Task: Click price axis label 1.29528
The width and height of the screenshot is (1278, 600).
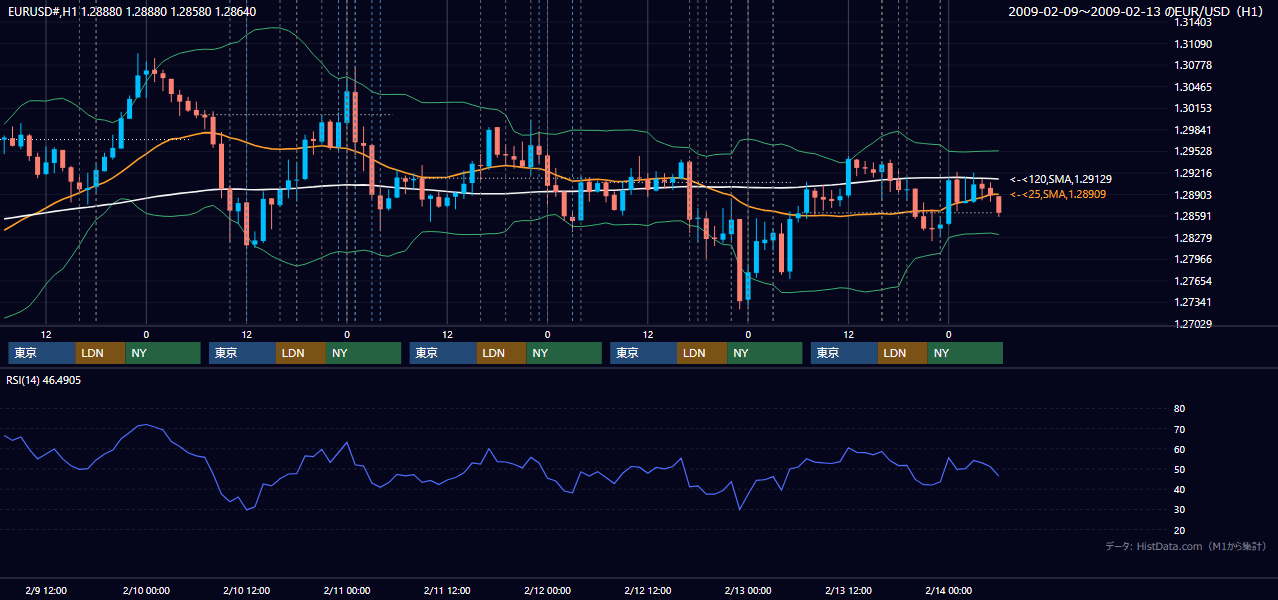Action: pos(1193,151)
